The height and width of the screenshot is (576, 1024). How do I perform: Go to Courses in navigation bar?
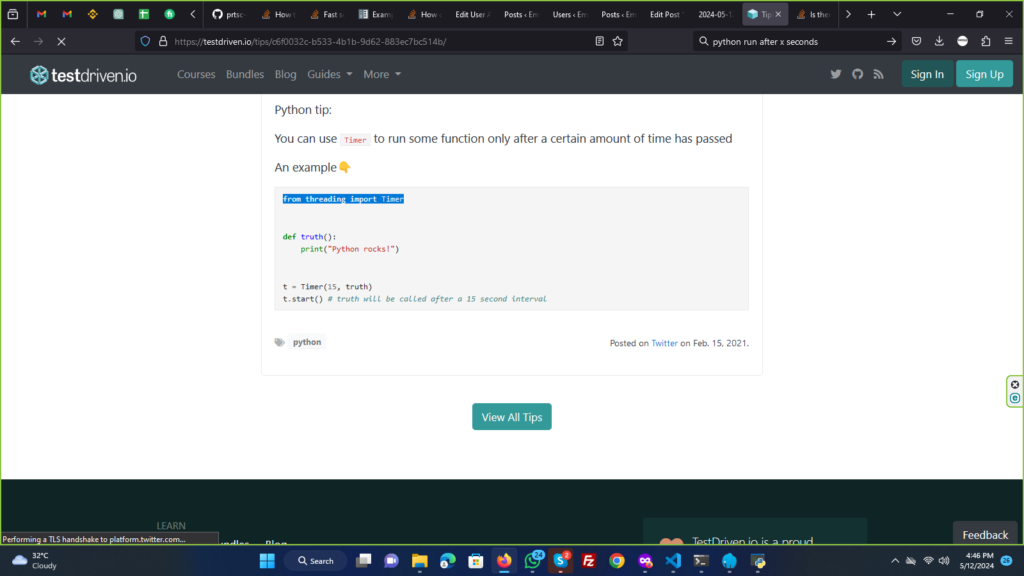pos(196,74)
